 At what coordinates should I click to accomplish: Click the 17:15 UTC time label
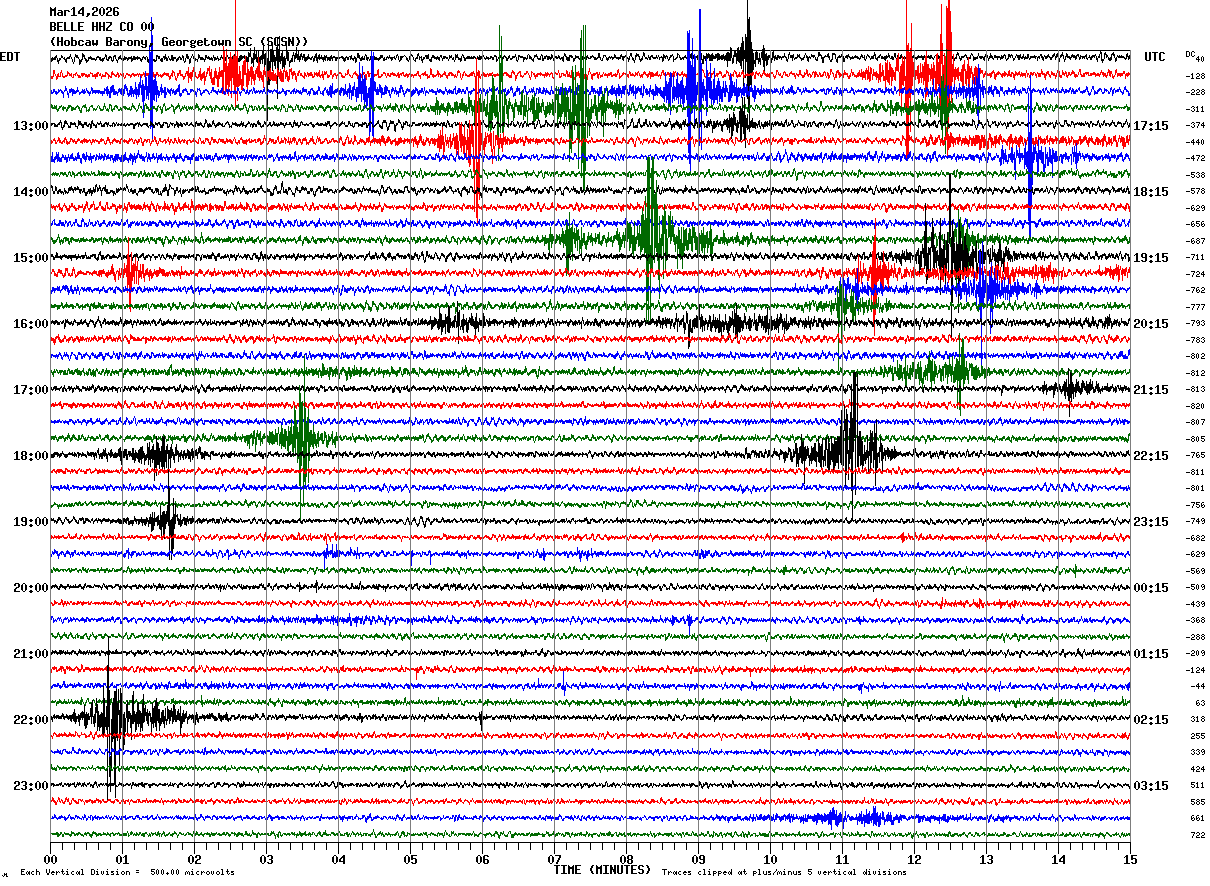1151,125
